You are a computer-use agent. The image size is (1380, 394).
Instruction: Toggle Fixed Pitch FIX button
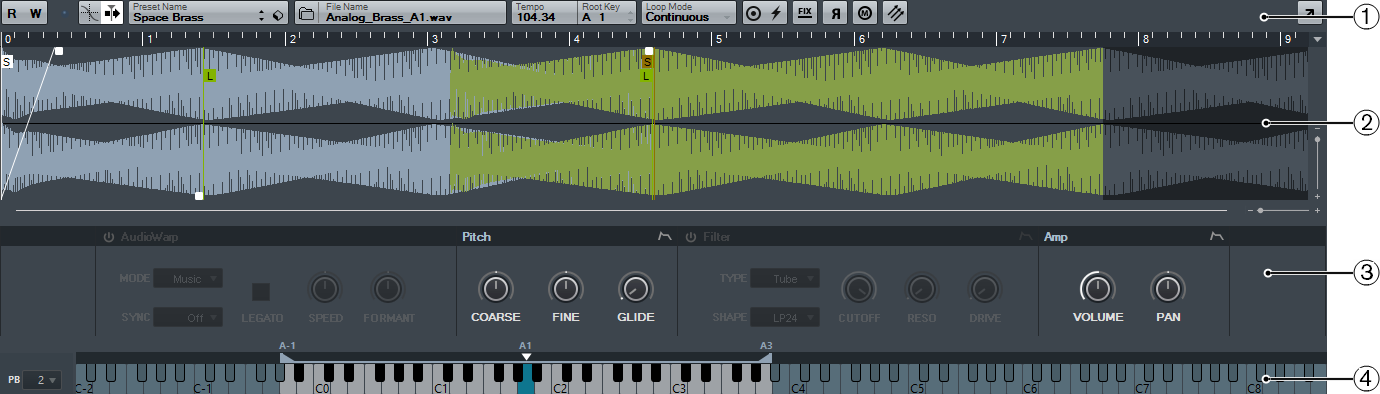coord(804,13)
